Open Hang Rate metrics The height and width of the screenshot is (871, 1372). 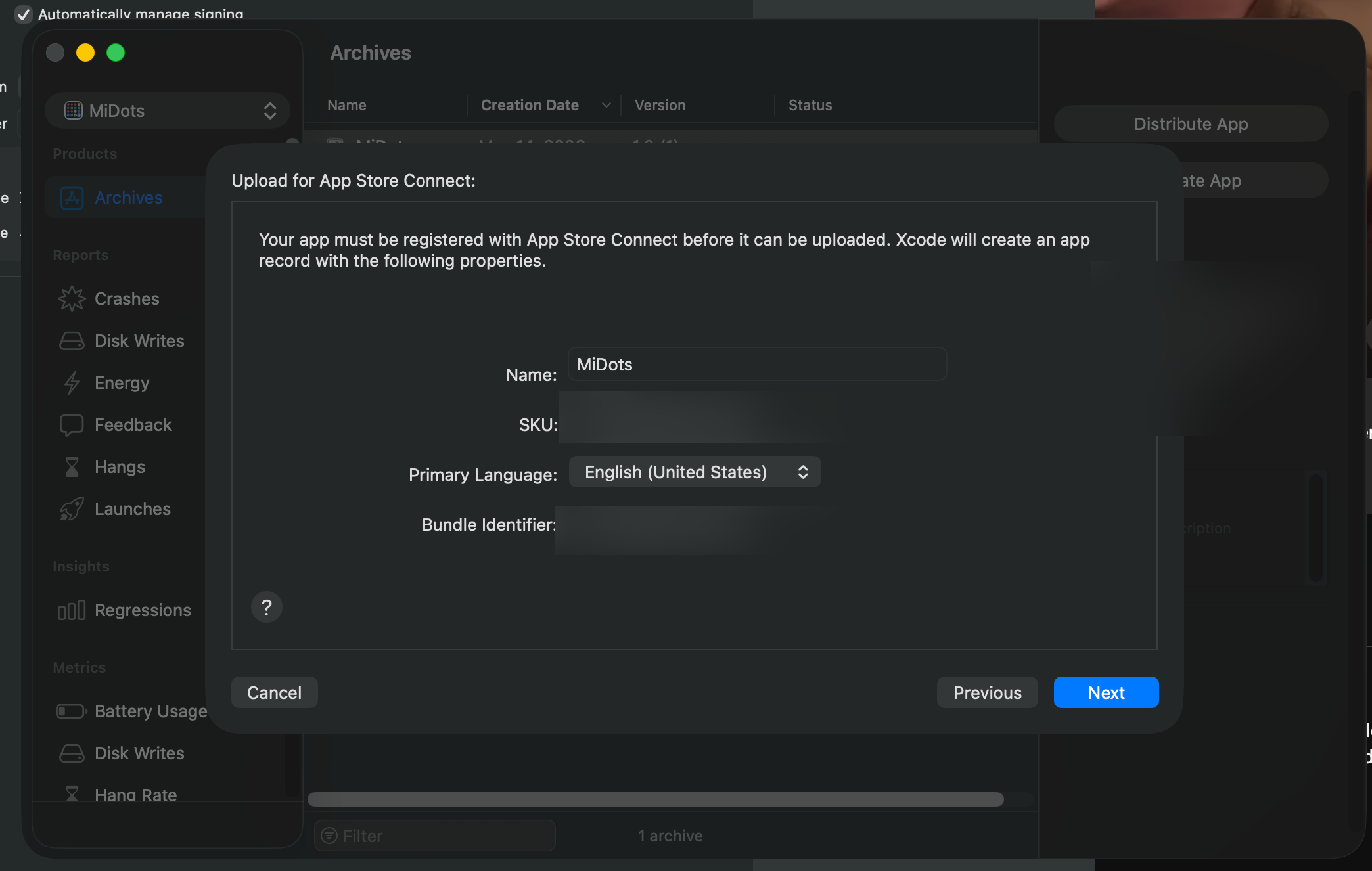[x=136, y=794]
